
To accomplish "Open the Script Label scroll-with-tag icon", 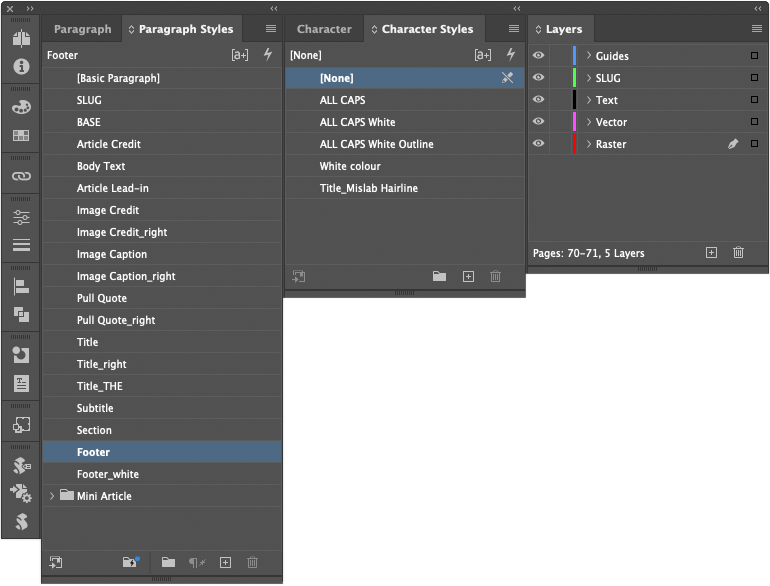I will pos(21,465).
